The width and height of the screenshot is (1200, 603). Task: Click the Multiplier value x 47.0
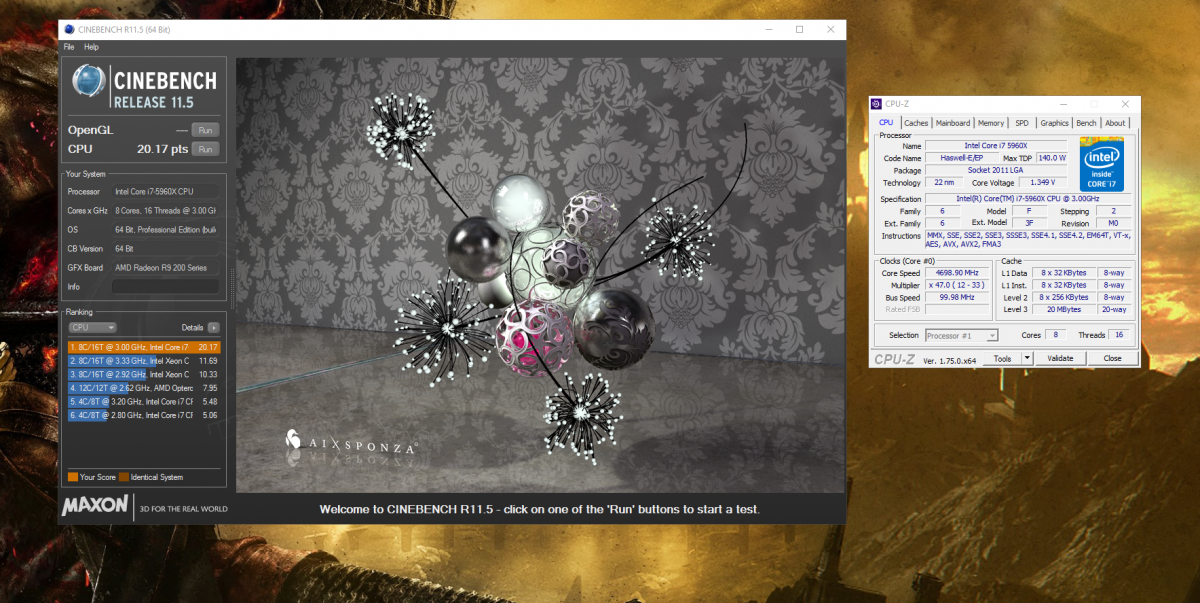[957, 285]
